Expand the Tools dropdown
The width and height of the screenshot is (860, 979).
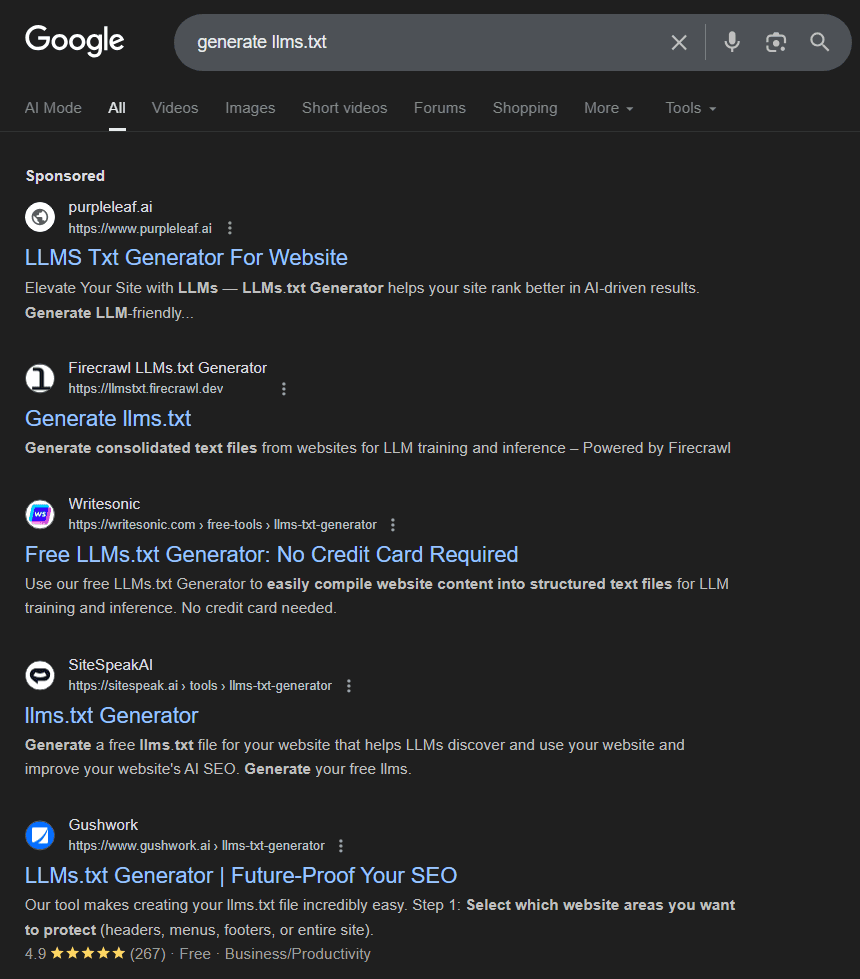click(691, 108)
